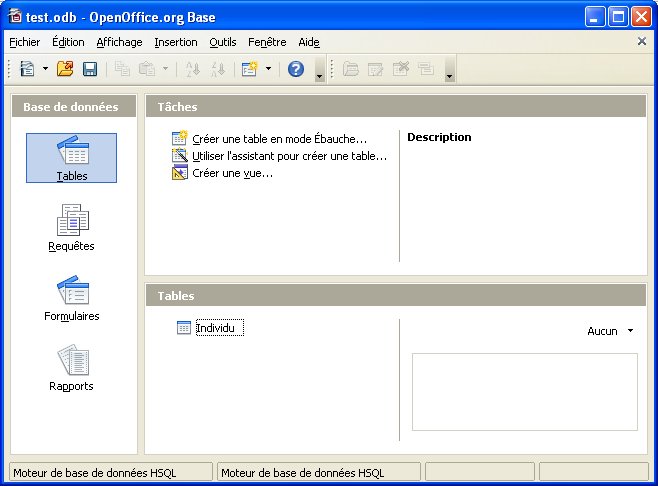Select the Individu table entry
Viewport: 658px width, 486px height.
[x=219, y=328]
